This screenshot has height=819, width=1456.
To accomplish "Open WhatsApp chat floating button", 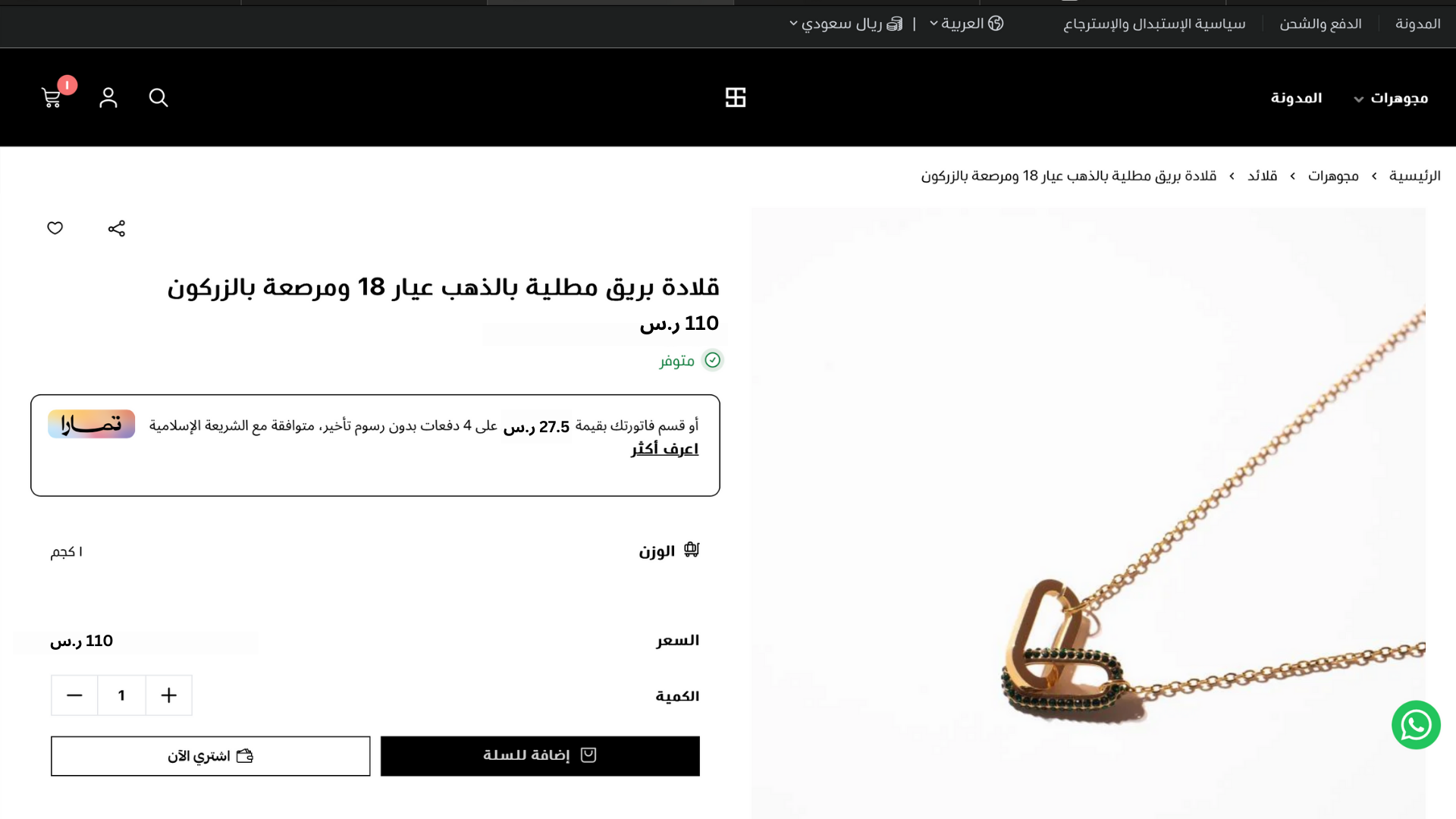I will tap(1416, 725).
